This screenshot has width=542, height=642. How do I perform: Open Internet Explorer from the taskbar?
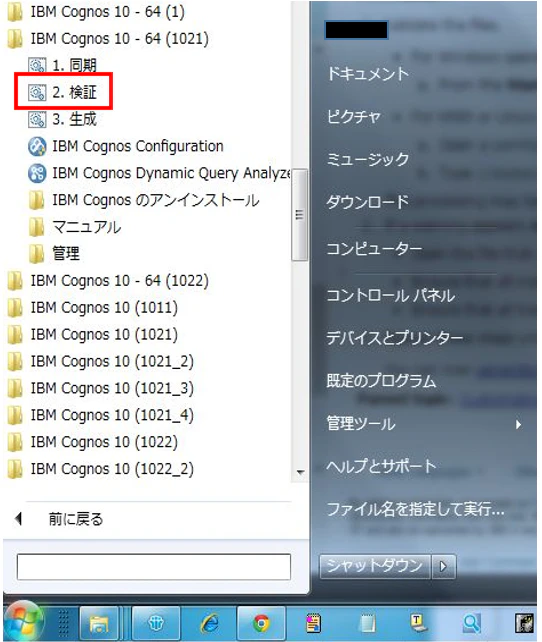coord(210,623)
